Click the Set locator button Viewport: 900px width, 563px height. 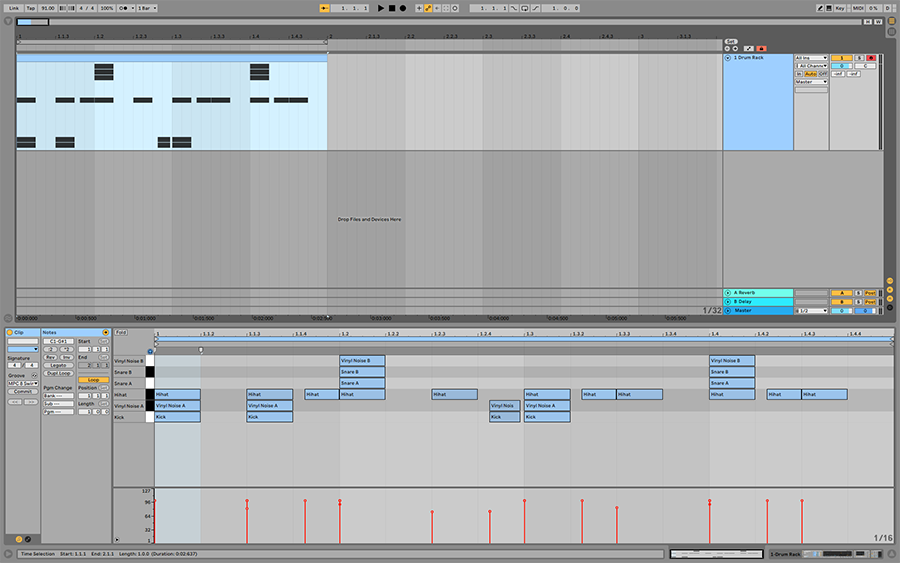(x=731, y=41)
